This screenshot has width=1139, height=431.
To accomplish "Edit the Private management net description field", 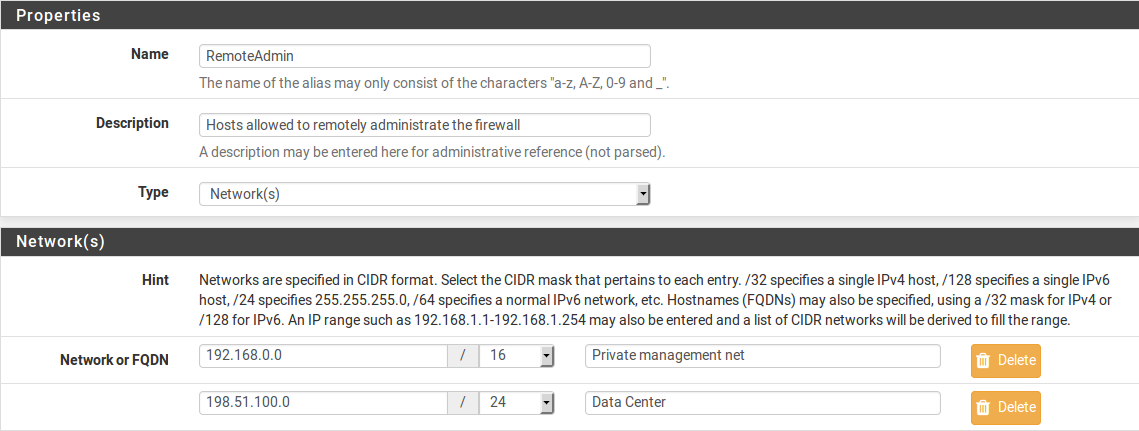I will tap(762, 356).
